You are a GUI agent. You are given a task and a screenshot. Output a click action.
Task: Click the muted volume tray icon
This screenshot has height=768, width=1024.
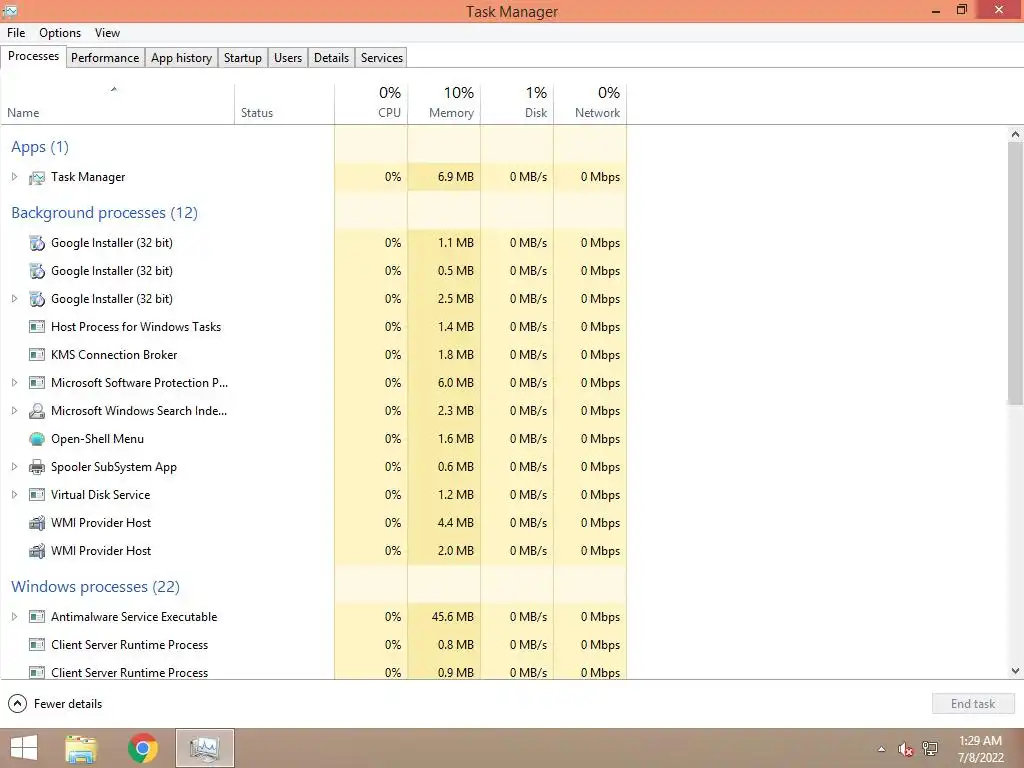(x=905, y=749)
